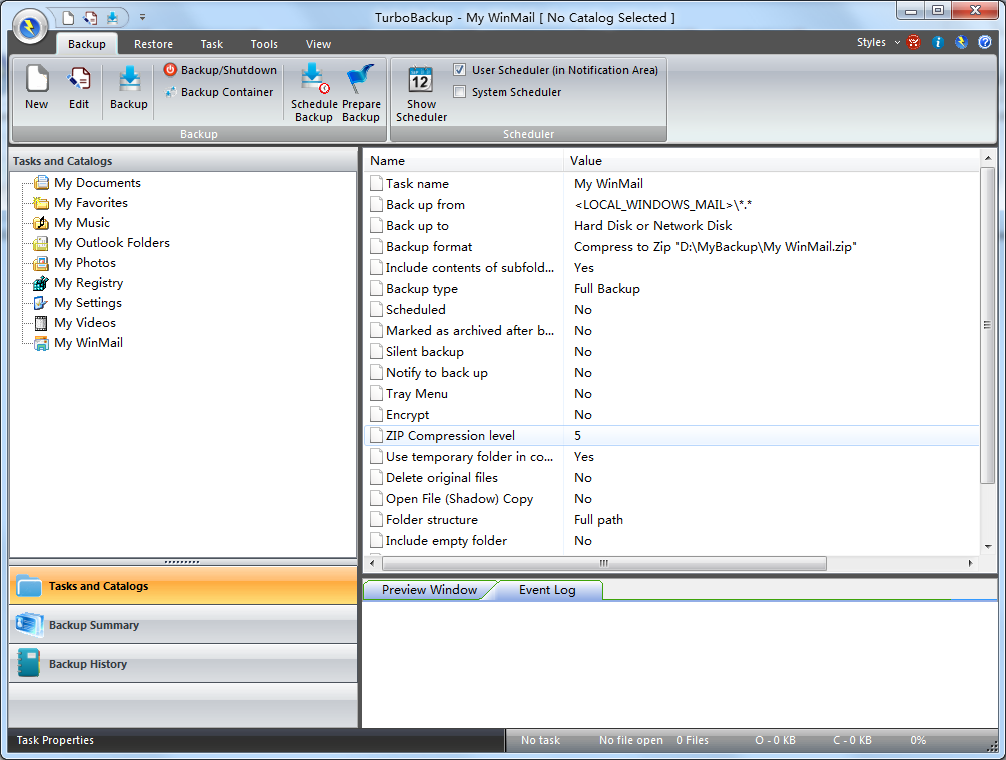The image size is (1006, 760).
Task: Select the Back up from property row
Action: 672,205
